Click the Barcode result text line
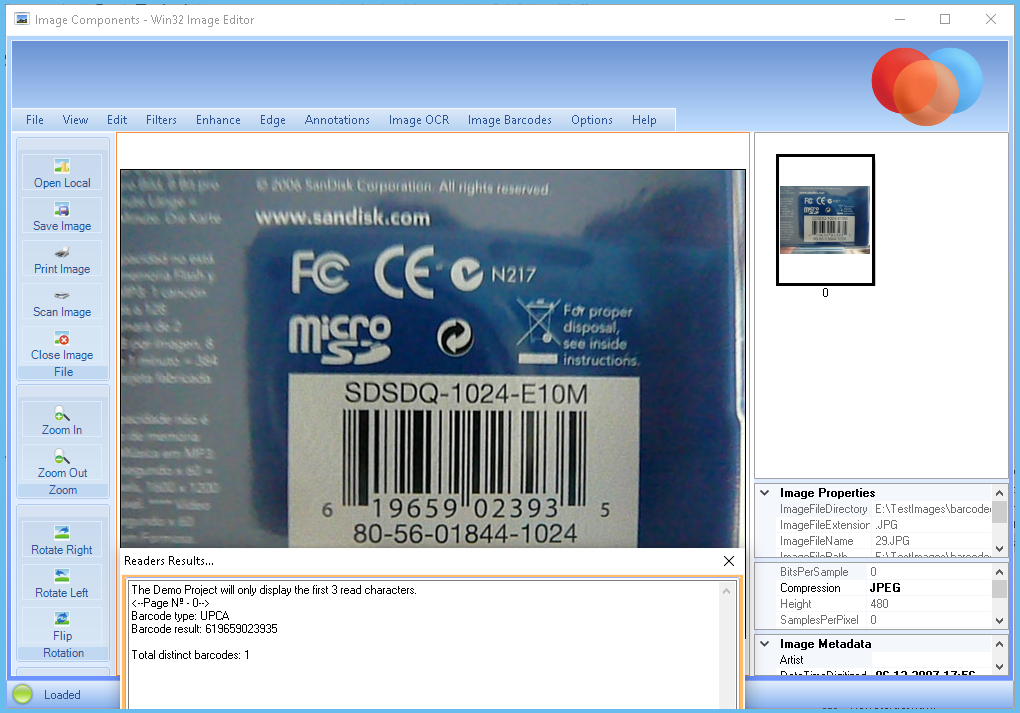 [204, 629]
